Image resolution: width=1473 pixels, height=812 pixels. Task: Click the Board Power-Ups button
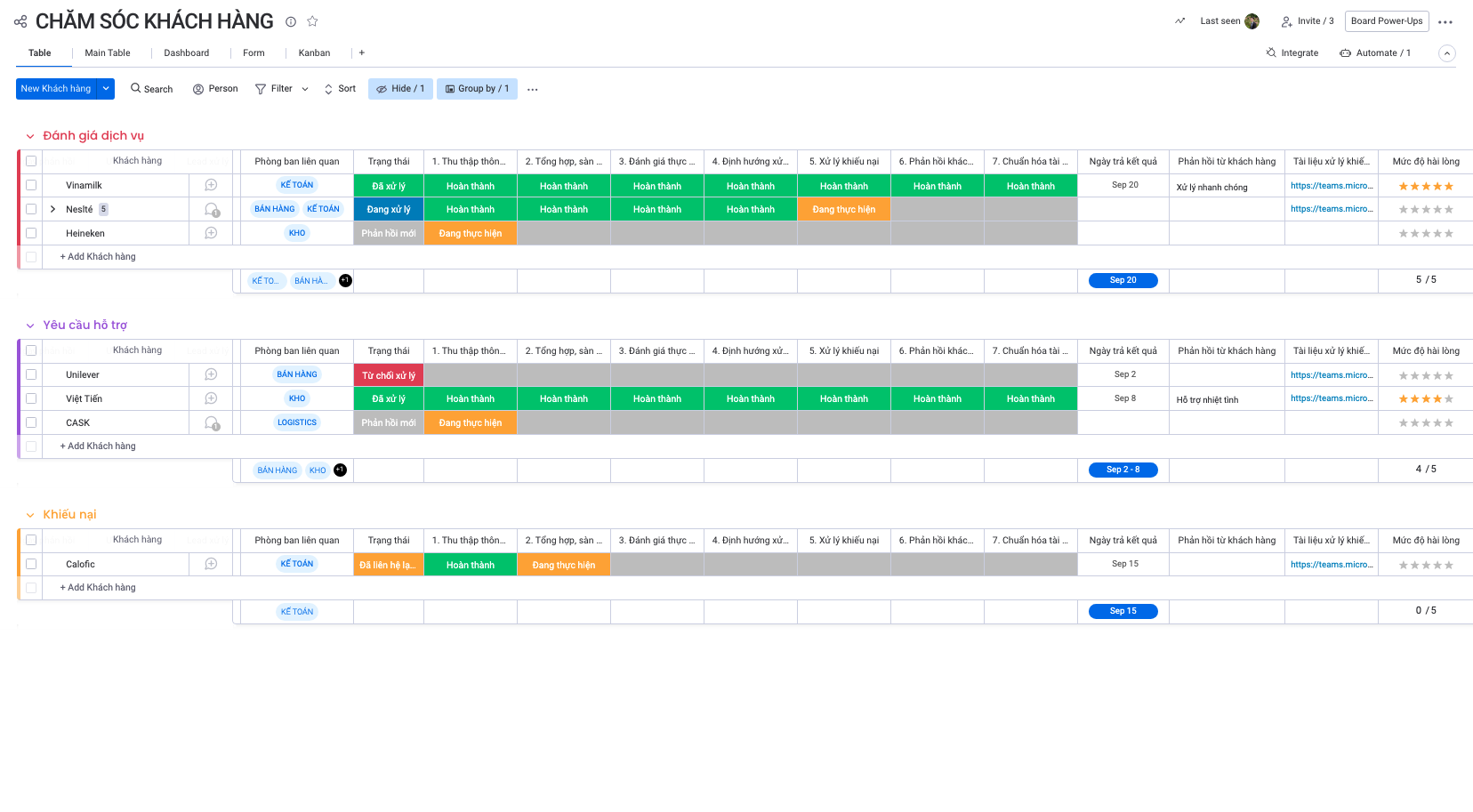coord(1386,21)
